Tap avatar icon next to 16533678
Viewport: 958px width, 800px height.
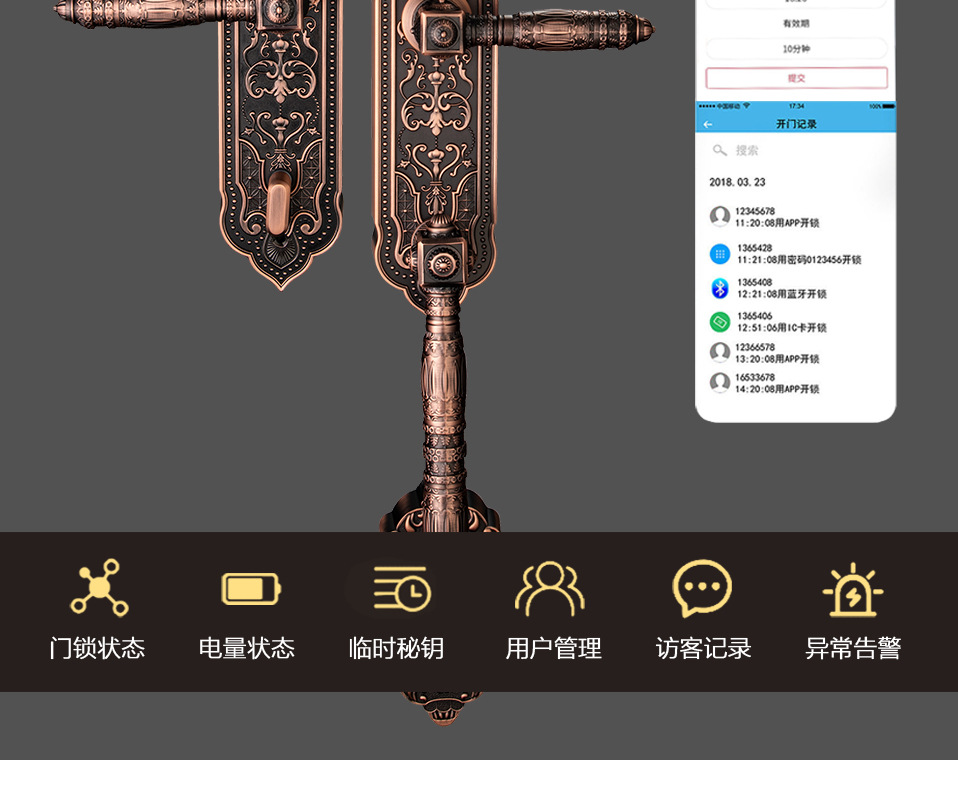(720, 383)
